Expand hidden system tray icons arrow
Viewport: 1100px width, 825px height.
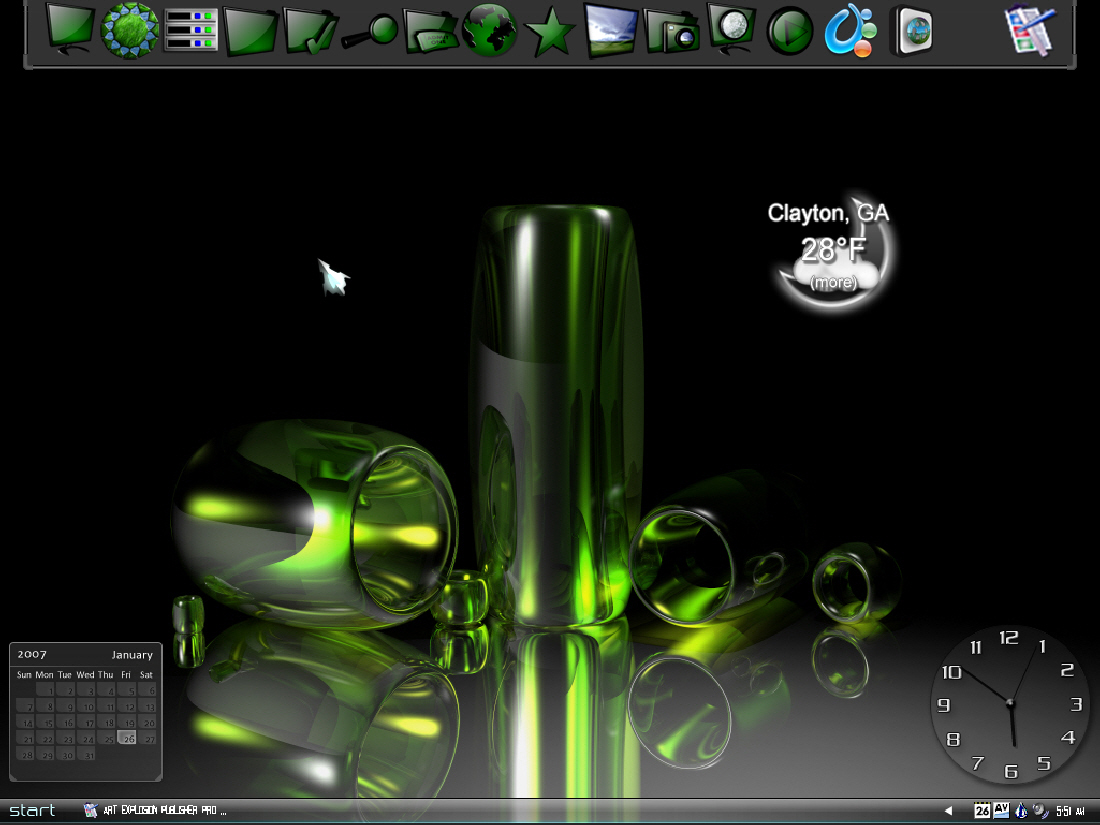pos(948,811)
